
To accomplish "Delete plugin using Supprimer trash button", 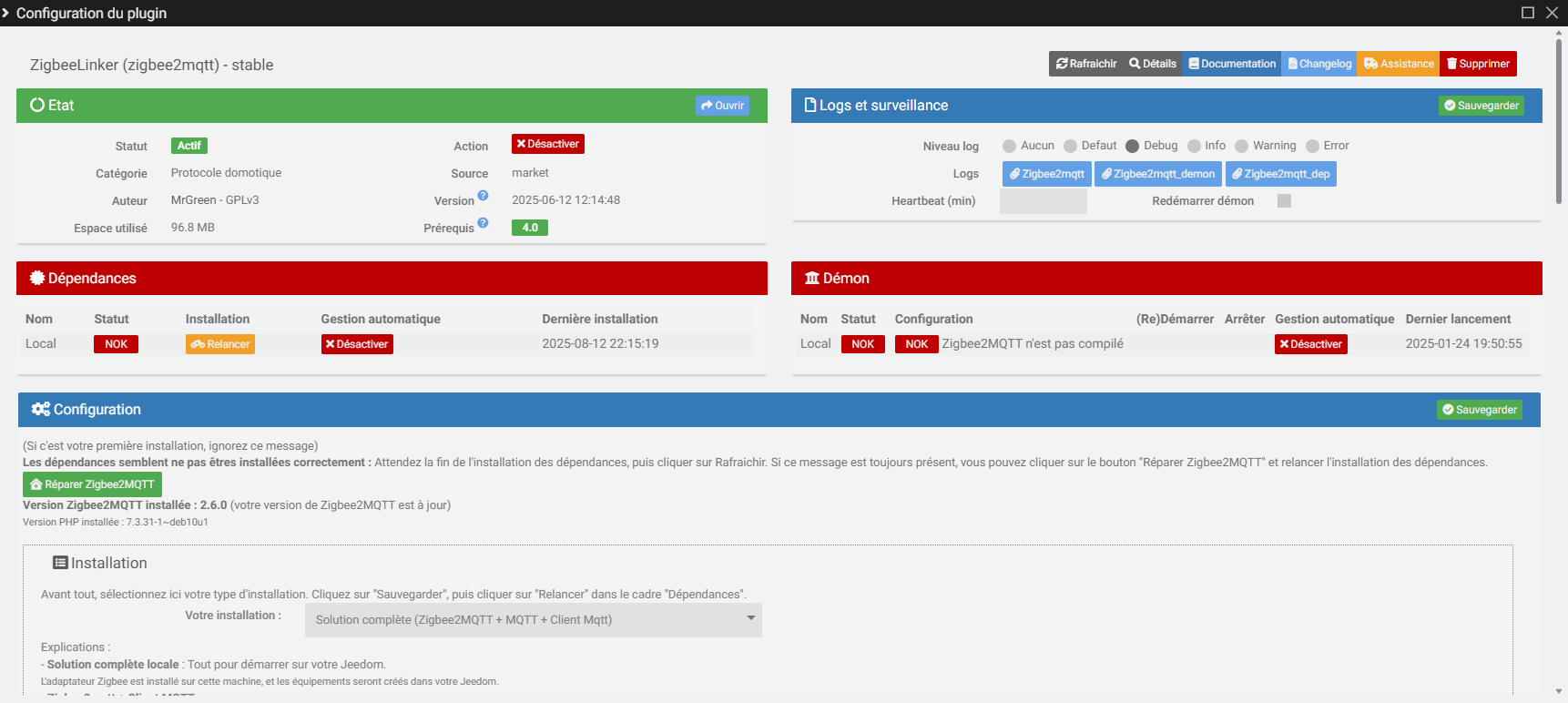I will 1478,64.
